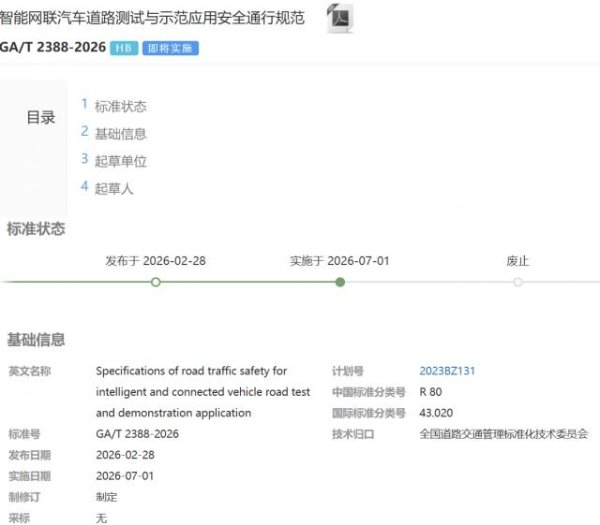Click the 国际标准分类号 field label

pyautogui.click(x=368, y=413)
